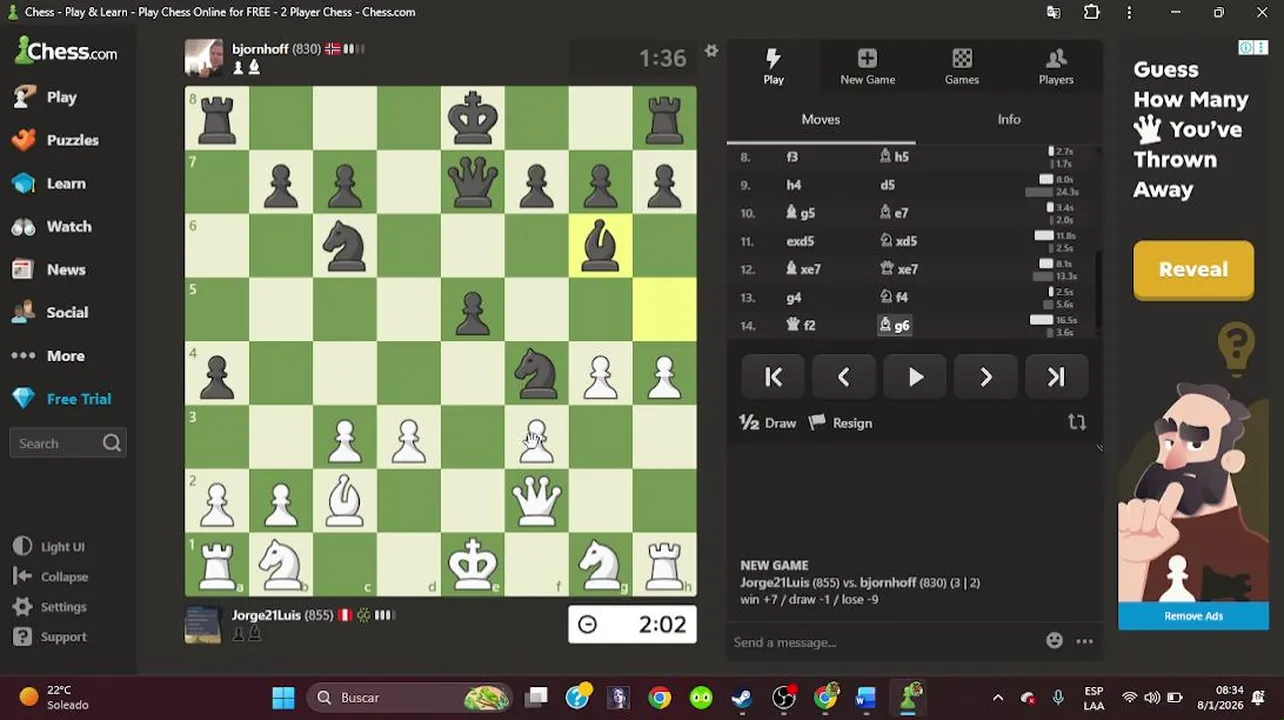Jump to the first move
The height and width of the screenshot is (720, 1284).
coord(773,377)
